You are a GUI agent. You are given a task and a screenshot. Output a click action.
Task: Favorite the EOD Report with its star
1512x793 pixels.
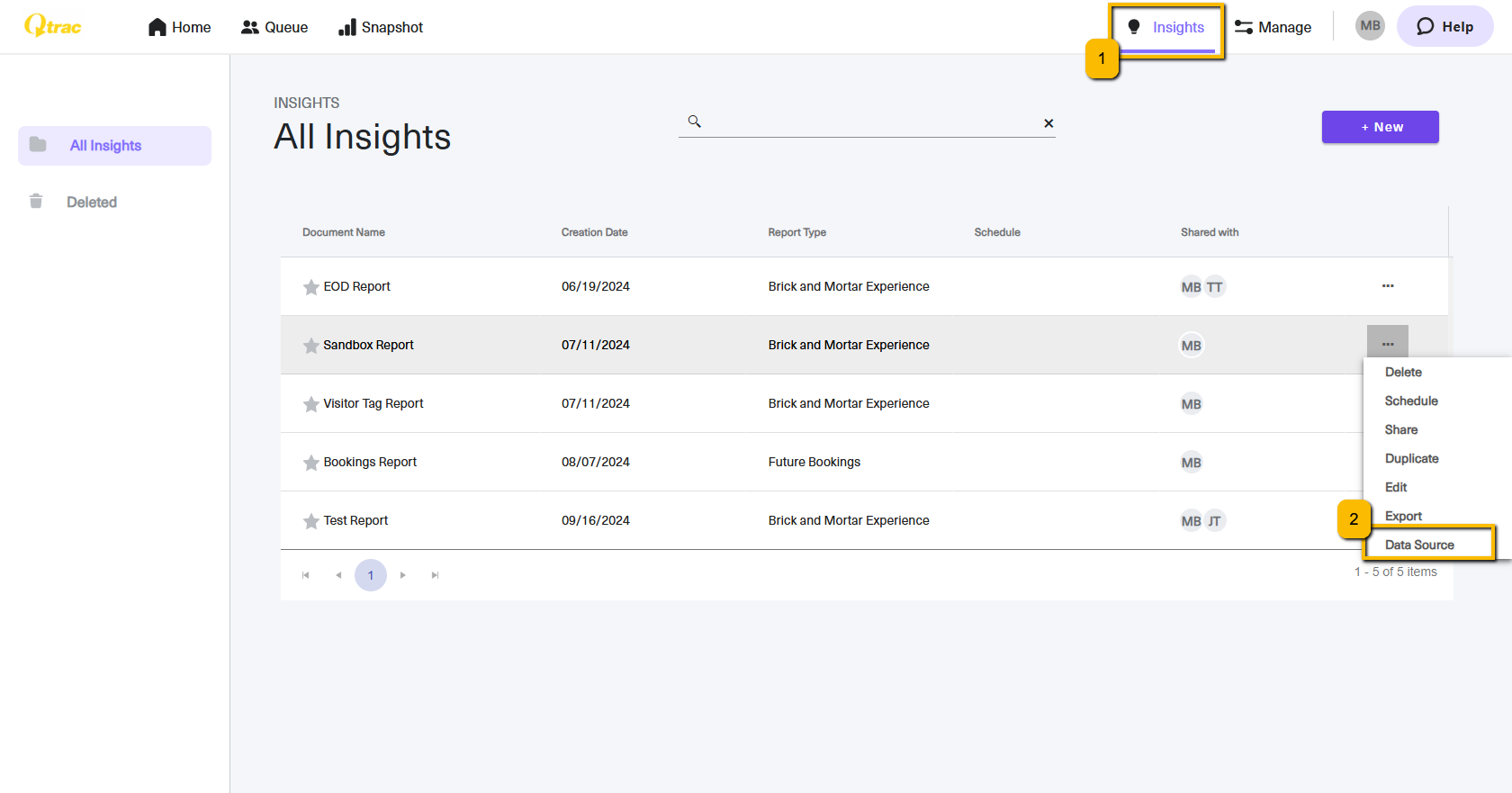coord(310,287)
